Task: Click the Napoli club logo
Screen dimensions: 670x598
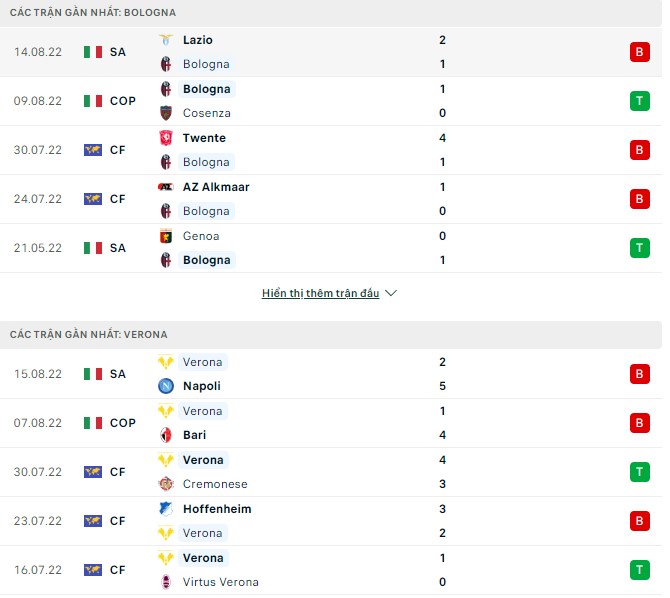Action: [x=166, y=386]
